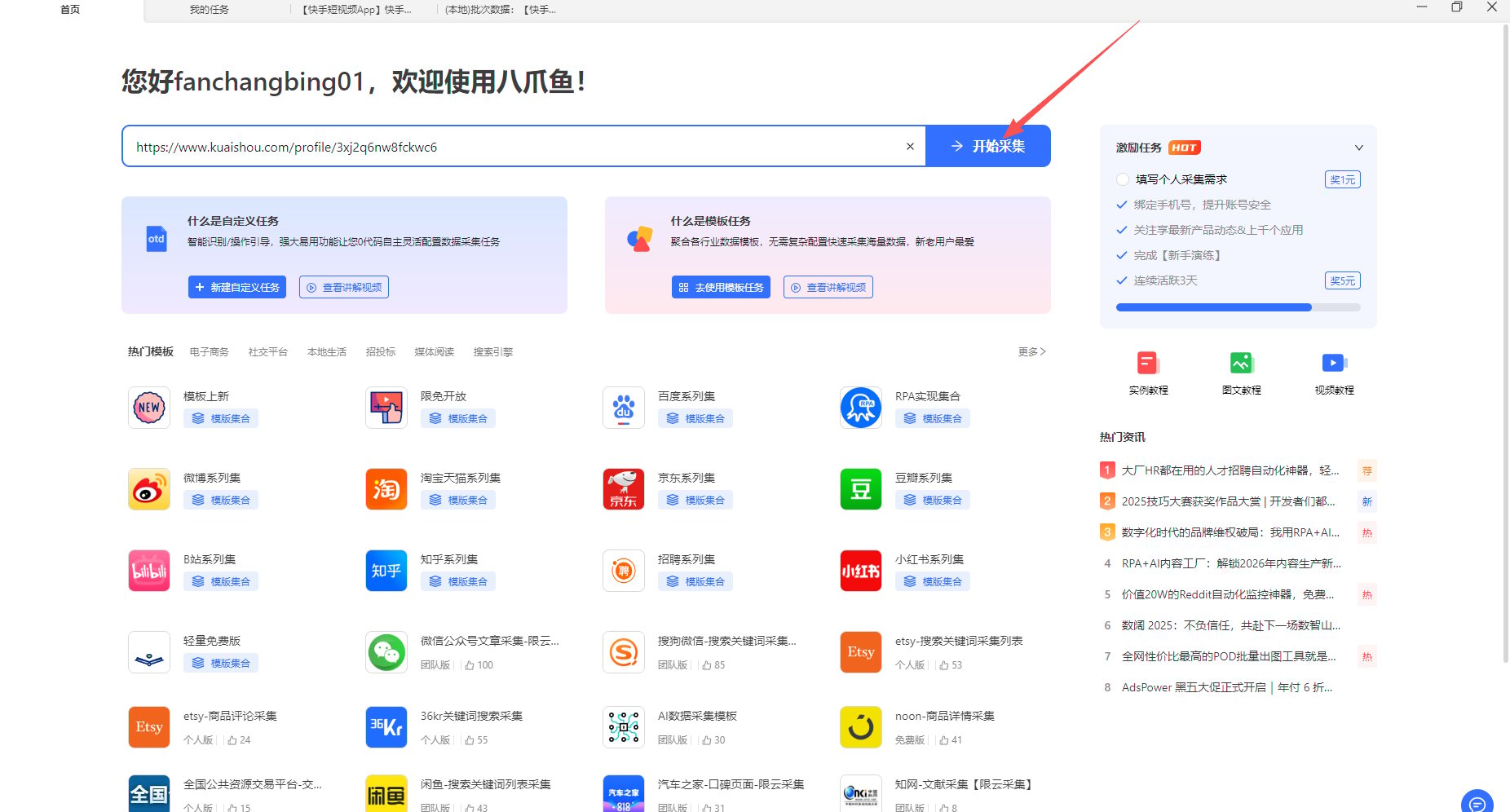Click the incentive task progress bar
This screenshot has height=812, width=1510.
[1238, 307]
